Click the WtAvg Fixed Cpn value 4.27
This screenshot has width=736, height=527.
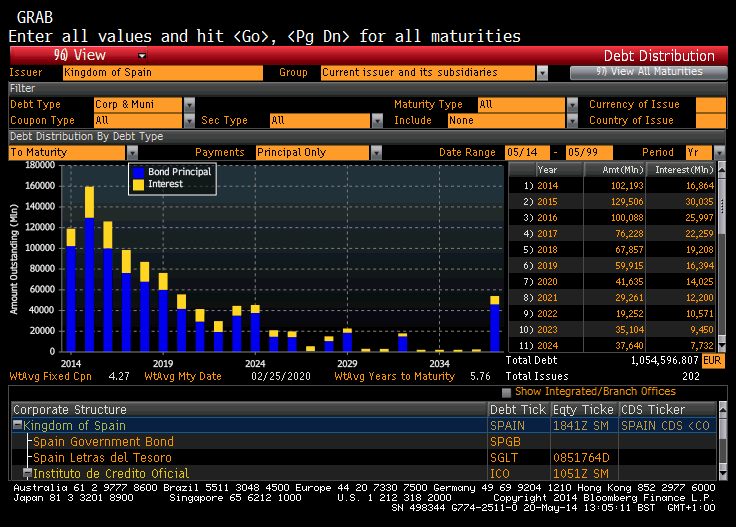click(x=119, y=376)
